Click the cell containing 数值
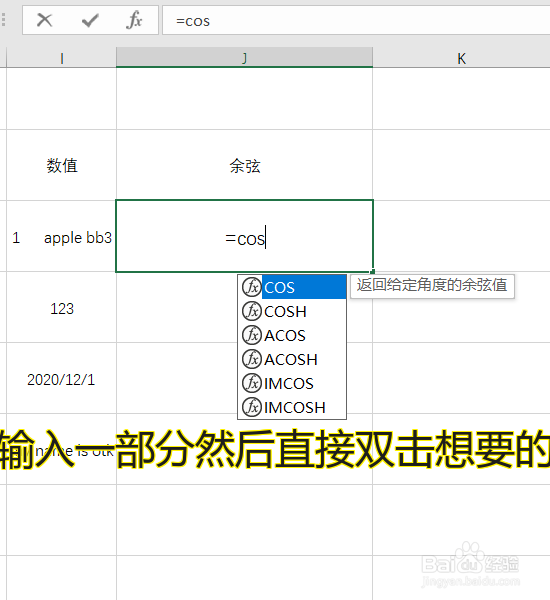This screenshot has height=600, width=550. (x=62, y=165)
